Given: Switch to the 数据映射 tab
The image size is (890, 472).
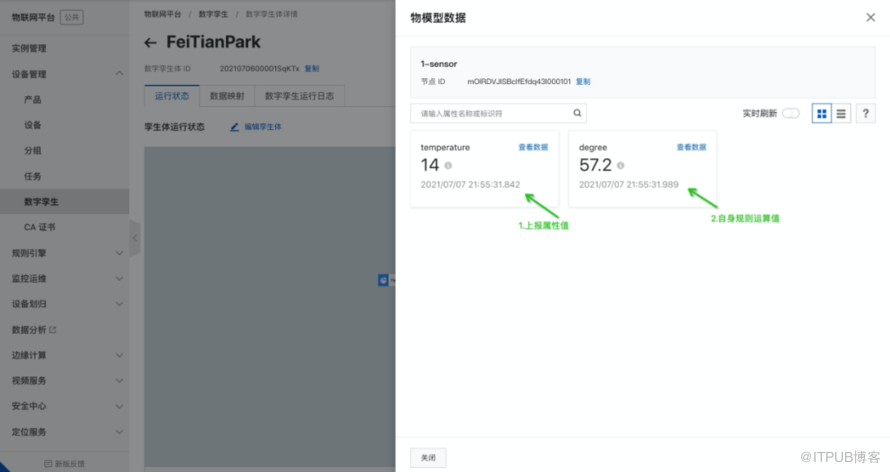Looking at the screenshot, I should coord(227,97).
